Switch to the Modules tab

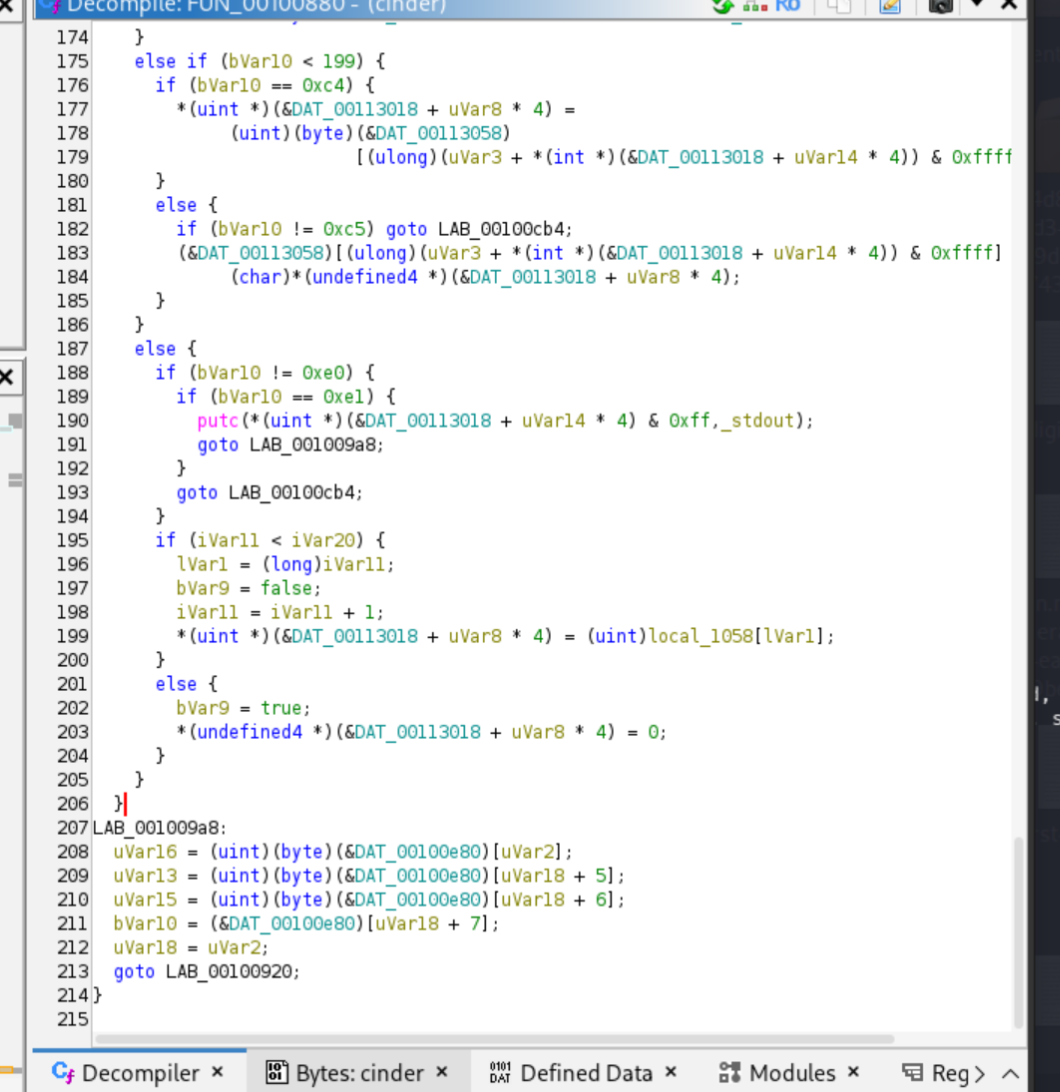(792, 1073)
